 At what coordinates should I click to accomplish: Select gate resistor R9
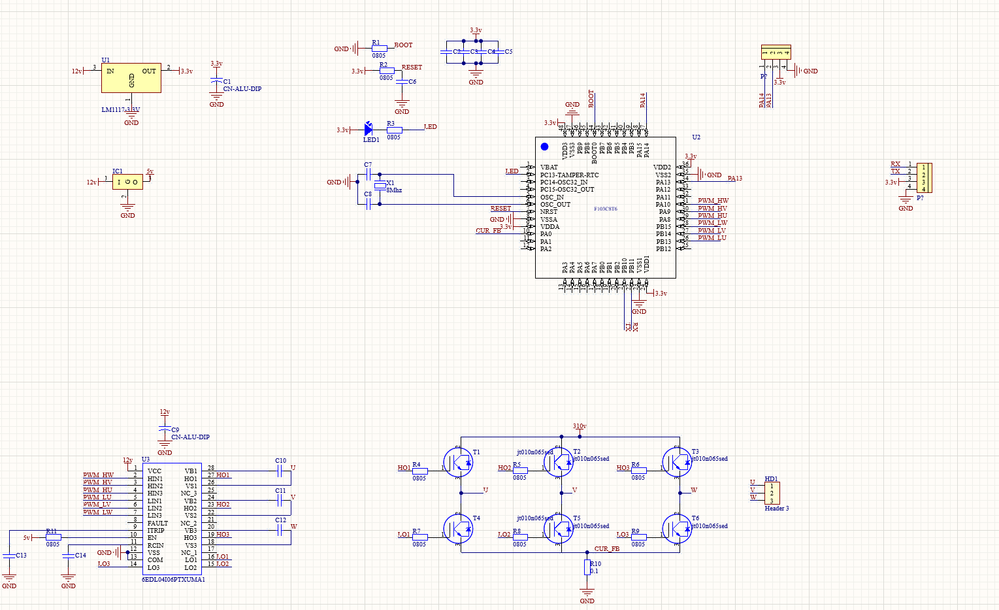coord(638,537)
